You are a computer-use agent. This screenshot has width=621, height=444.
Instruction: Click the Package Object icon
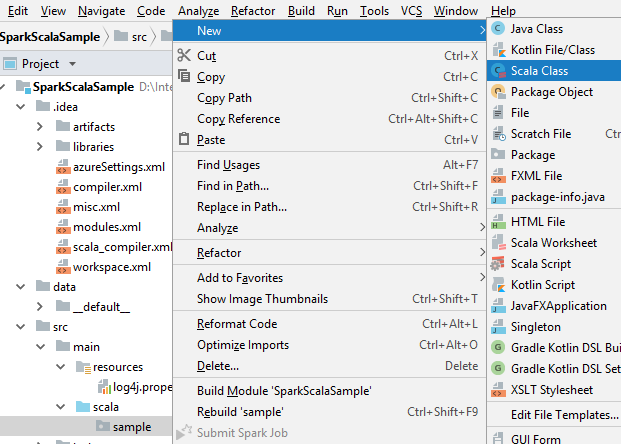[498, 92]
